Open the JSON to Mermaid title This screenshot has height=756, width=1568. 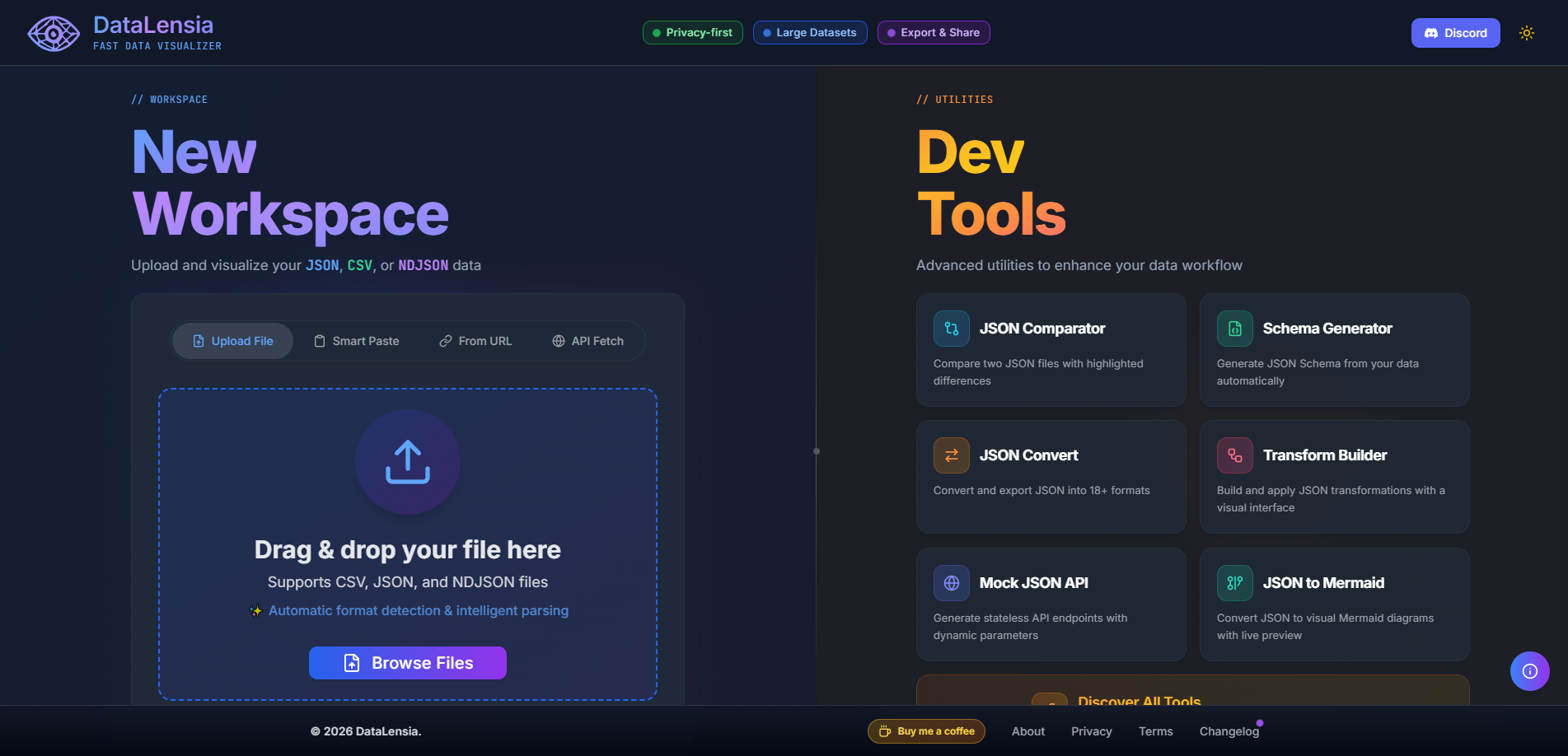click(x=1323, y=583)
